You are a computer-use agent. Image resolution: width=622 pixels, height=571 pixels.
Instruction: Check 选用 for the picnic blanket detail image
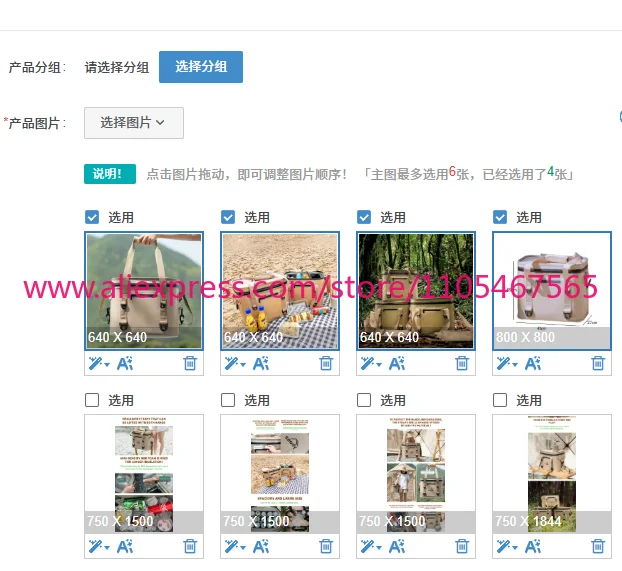(228, 400)
